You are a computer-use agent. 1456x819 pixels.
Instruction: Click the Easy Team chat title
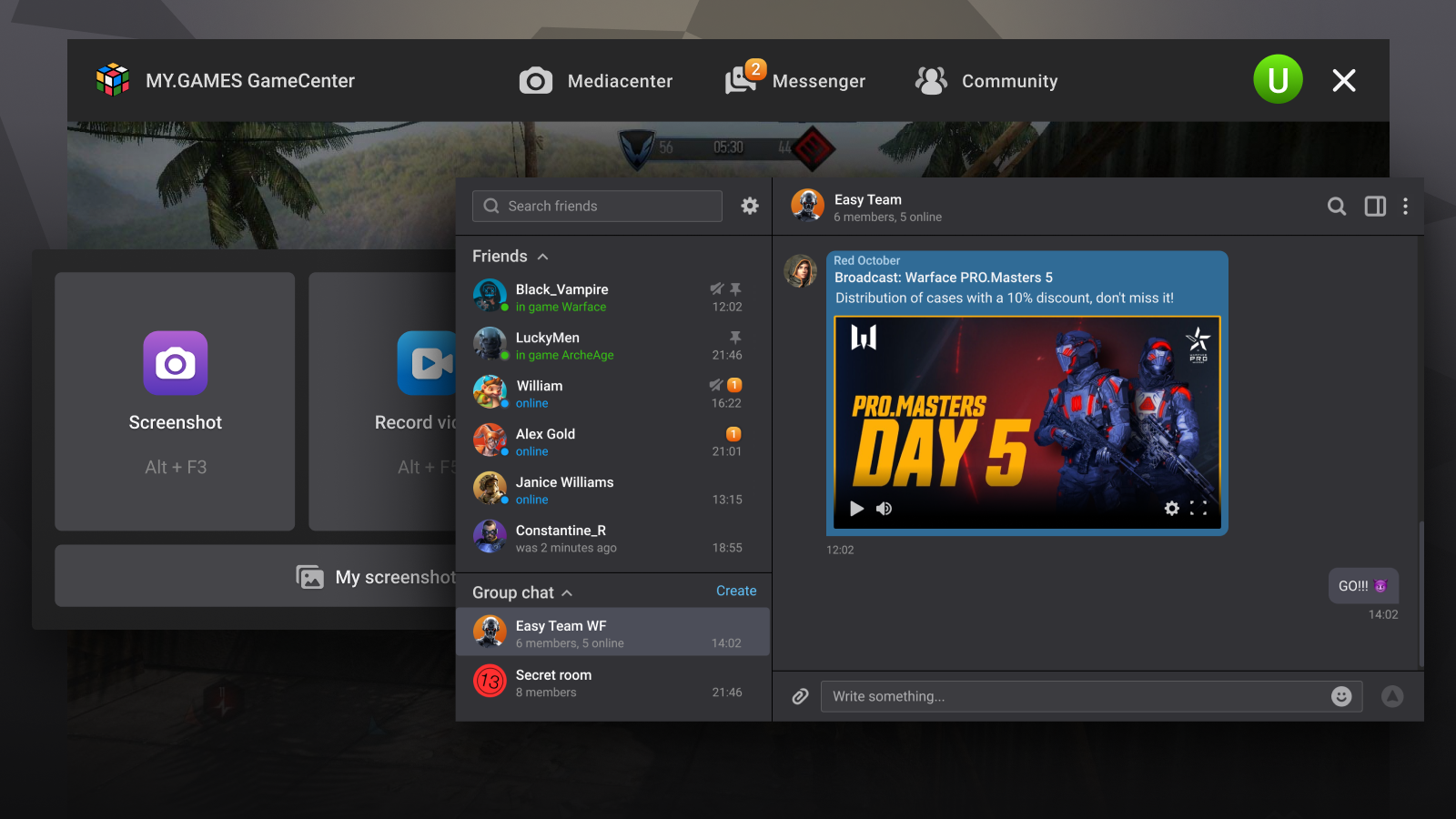[x=868, y=199]
